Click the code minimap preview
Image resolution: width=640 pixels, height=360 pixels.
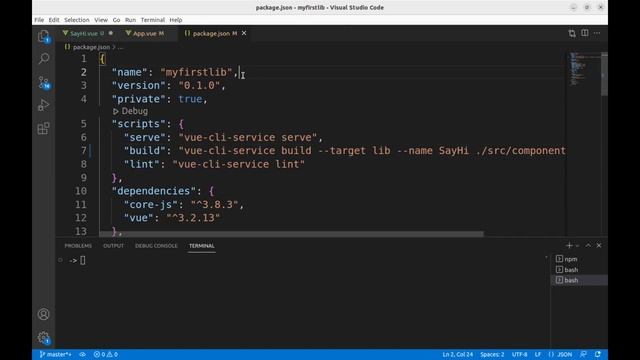point(584,69)
